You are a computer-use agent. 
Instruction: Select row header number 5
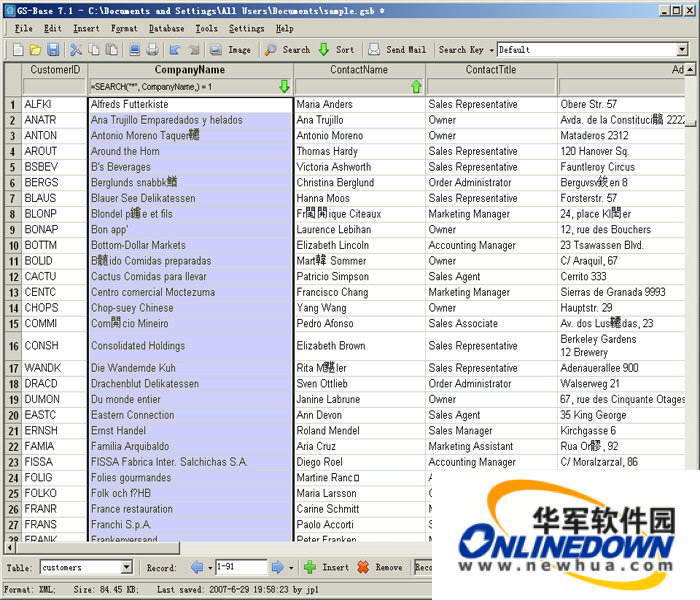(x=12, y=167)
